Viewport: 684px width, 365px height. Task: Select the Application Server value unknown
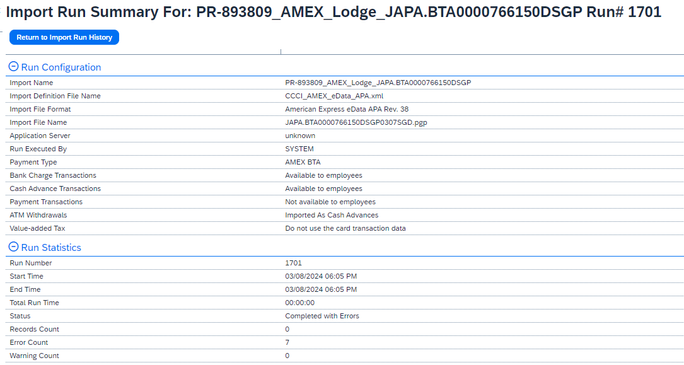coord(300,136)
